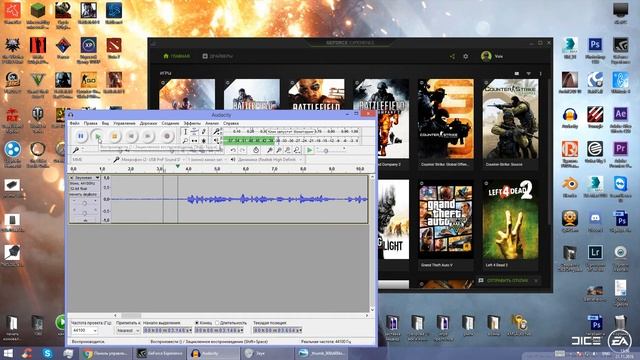Click the selection start time field
The width and height of the screenshot is (640, 360).
167,330
